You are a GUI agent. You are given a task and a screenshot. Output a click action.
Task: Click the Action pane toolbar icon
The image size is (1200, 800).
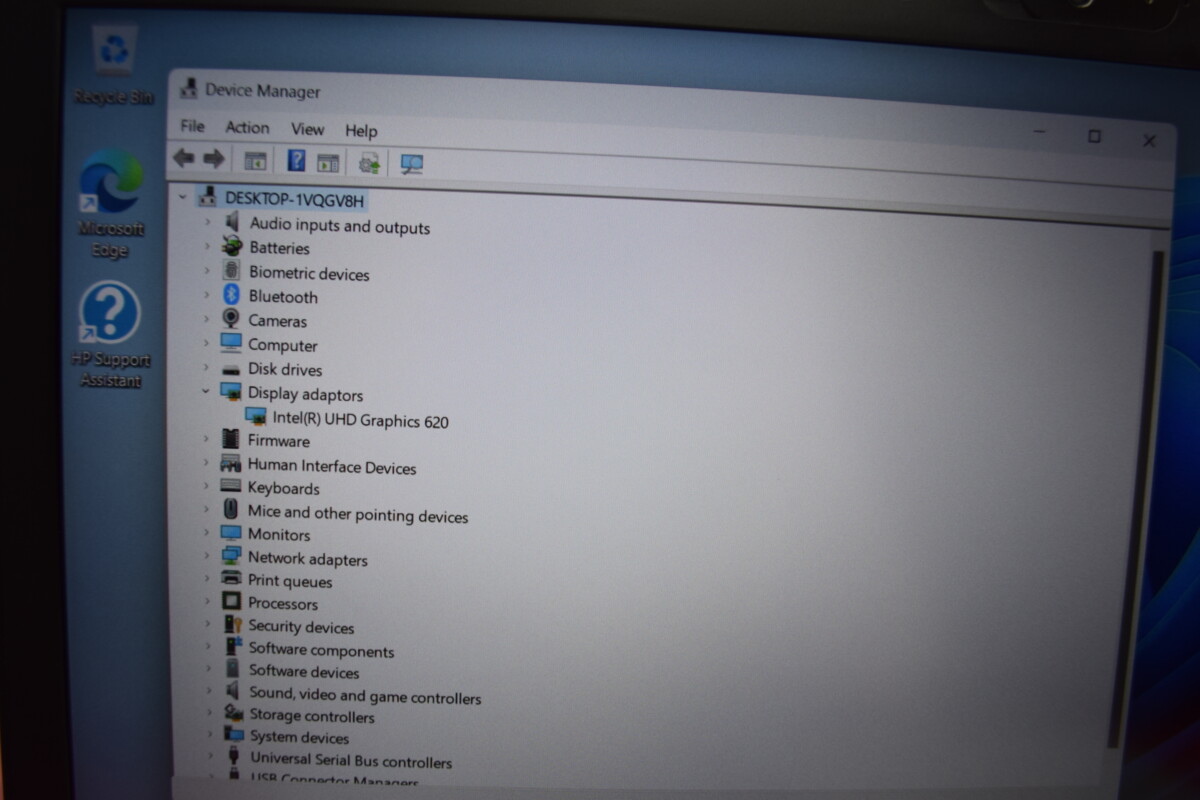coord(328,162)
